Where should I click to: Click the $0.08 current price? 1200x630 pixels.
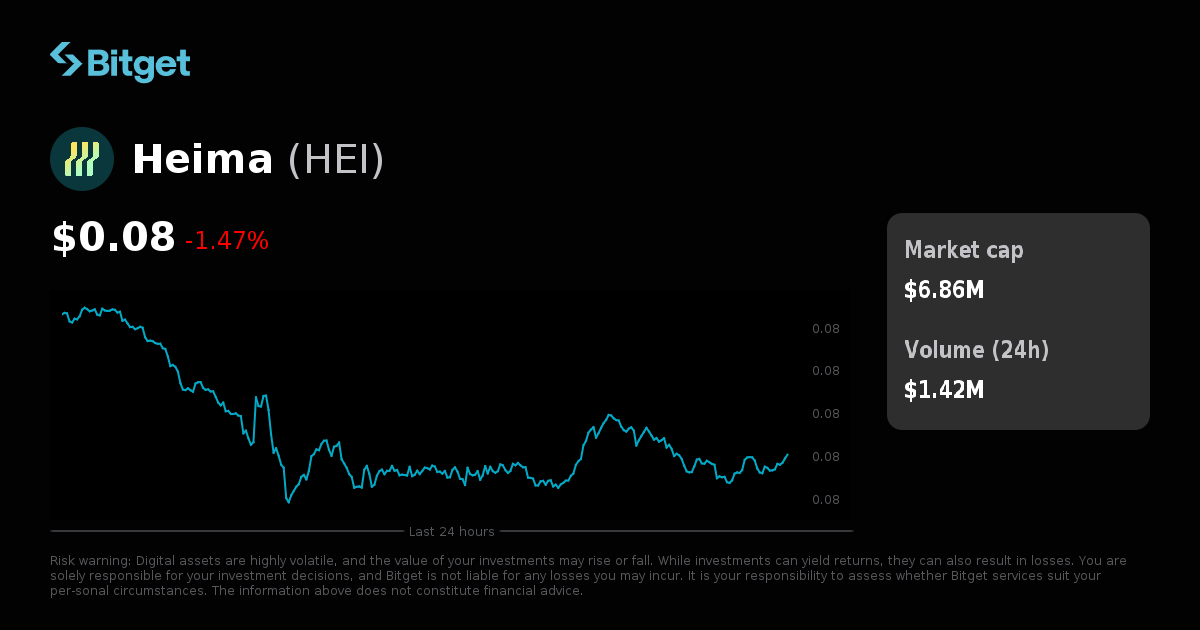(x=113, y=238)
